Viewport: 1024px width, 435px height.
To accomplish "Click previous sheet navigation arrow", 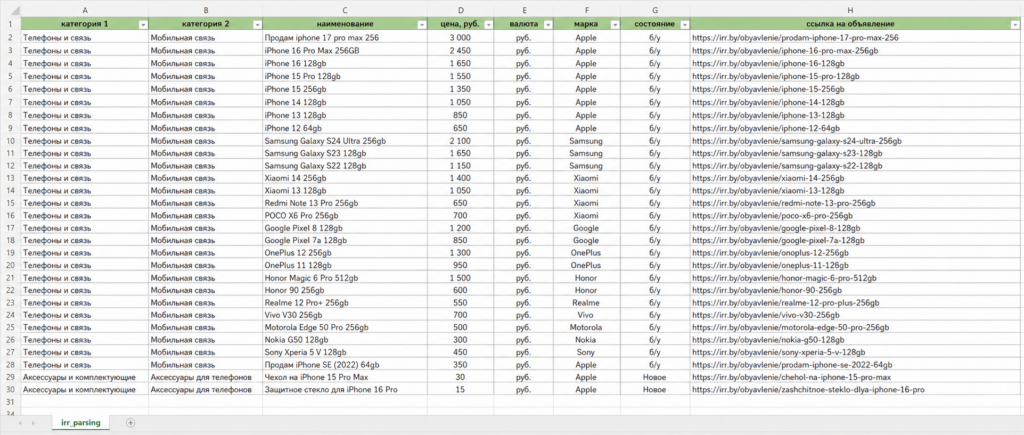I will click(20, 423).
